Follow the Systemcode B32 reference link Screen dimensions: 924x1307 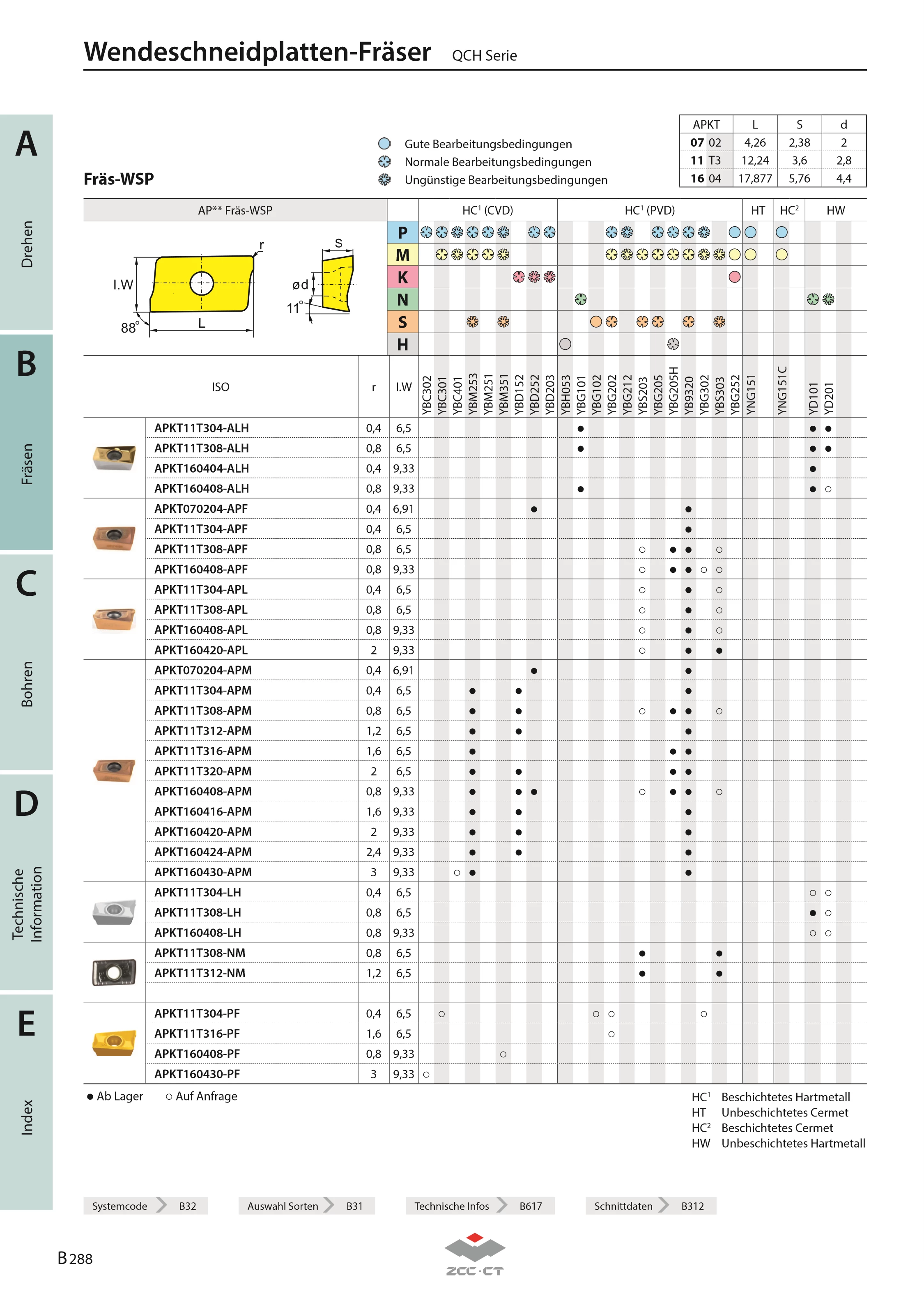point(145,1206)
